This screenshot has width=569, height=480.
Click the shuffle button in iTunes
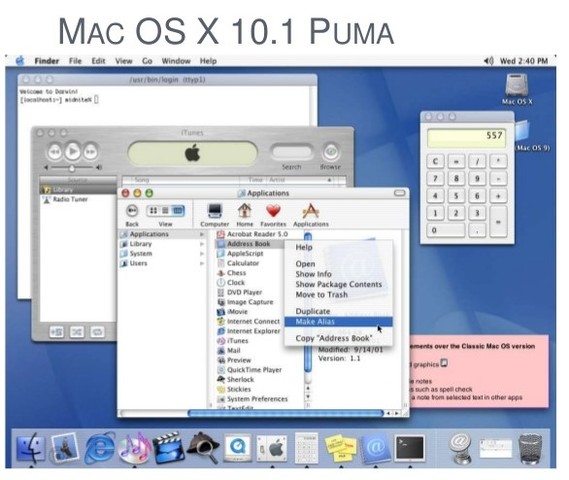77,331
